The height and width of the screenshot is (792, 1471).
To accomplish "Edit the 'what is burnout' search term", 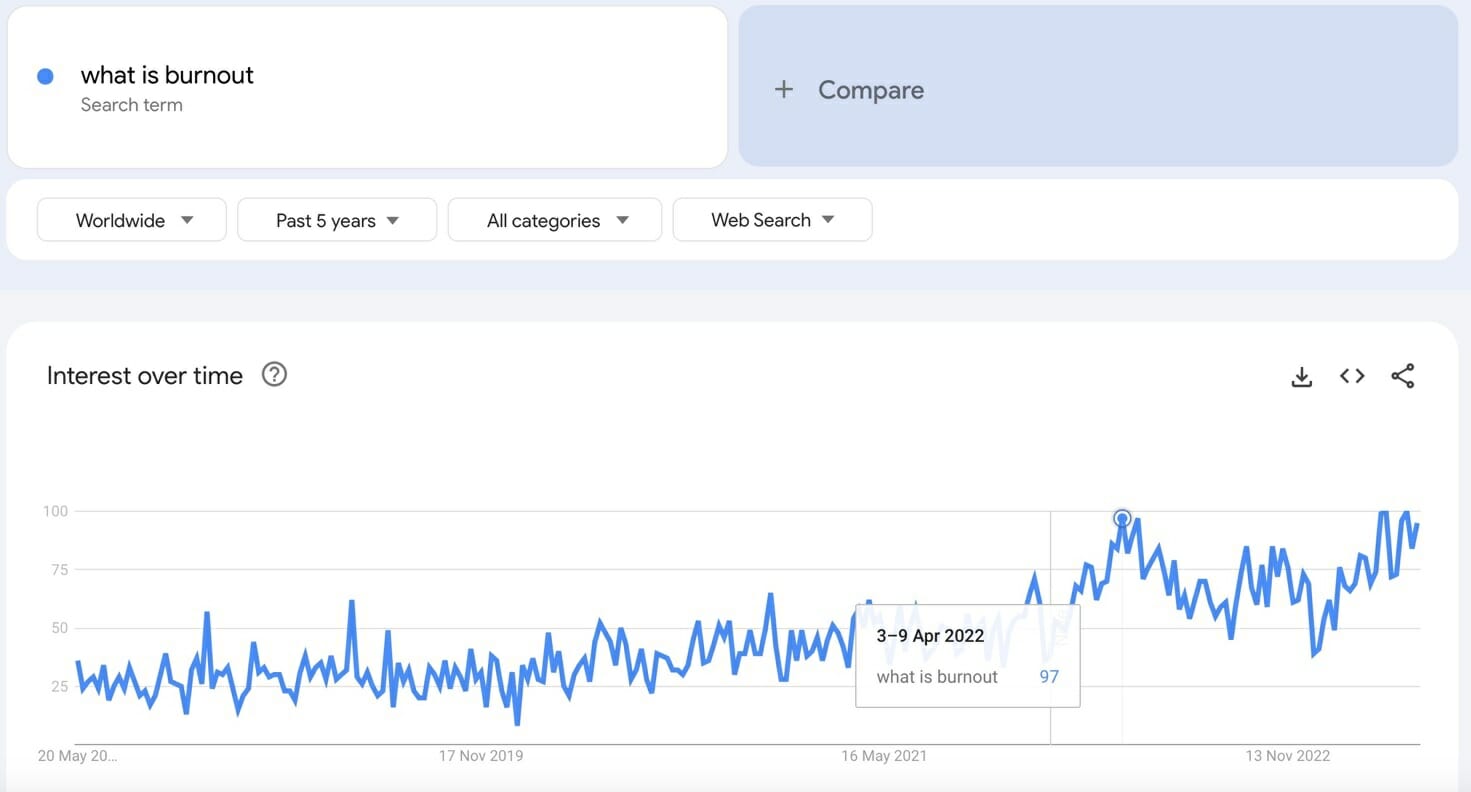I will pyautogui.click(x=167, y=75).
